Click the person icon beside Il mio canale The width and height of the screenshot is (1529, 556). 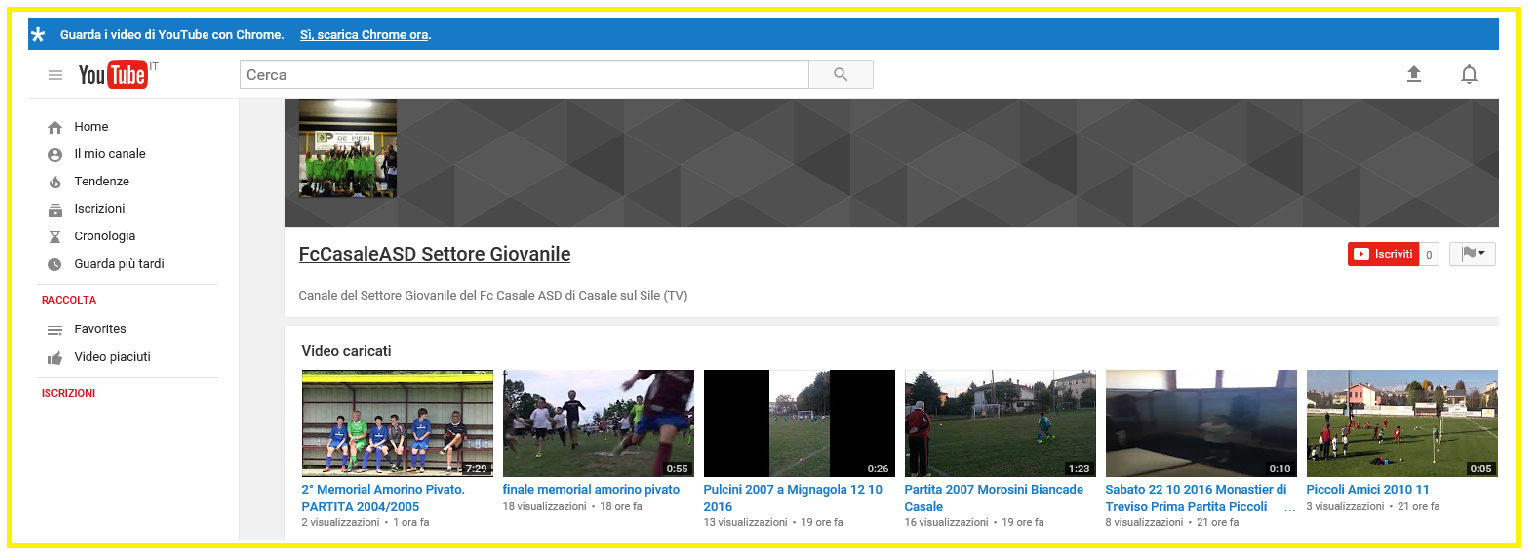coord(55,154)
